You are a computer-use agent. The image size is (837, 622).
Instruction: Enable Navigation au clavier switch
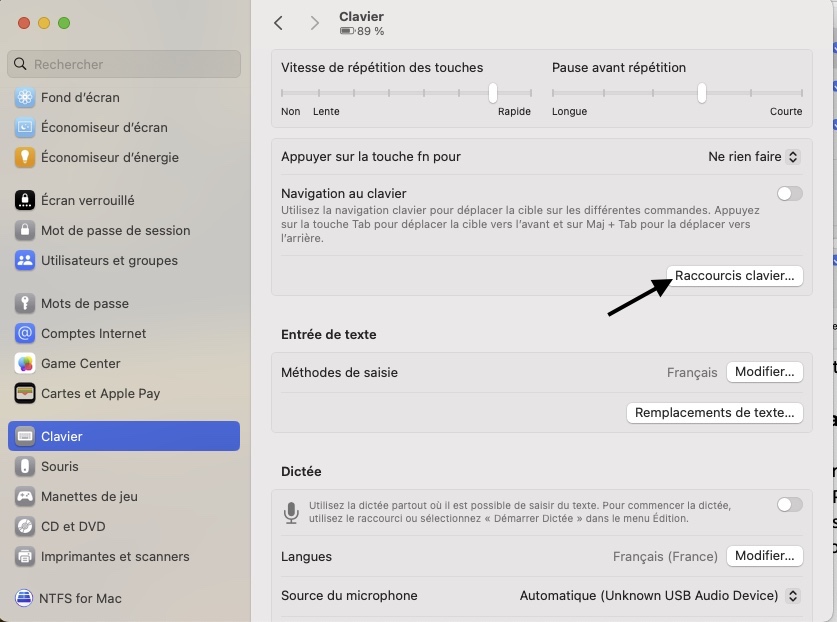coord(789,193)
